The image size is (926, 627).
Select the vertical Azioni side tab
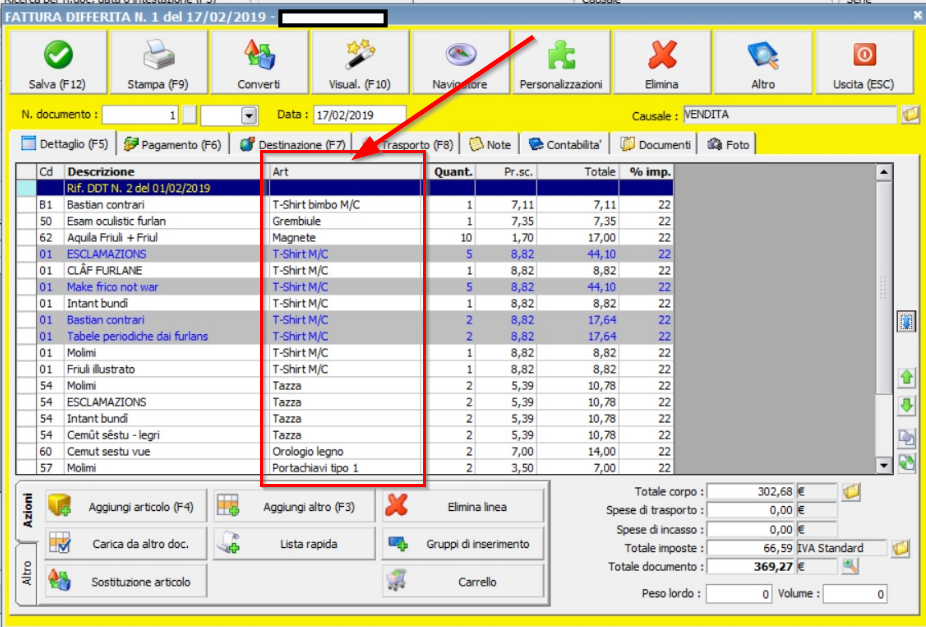tap(27, 511)
